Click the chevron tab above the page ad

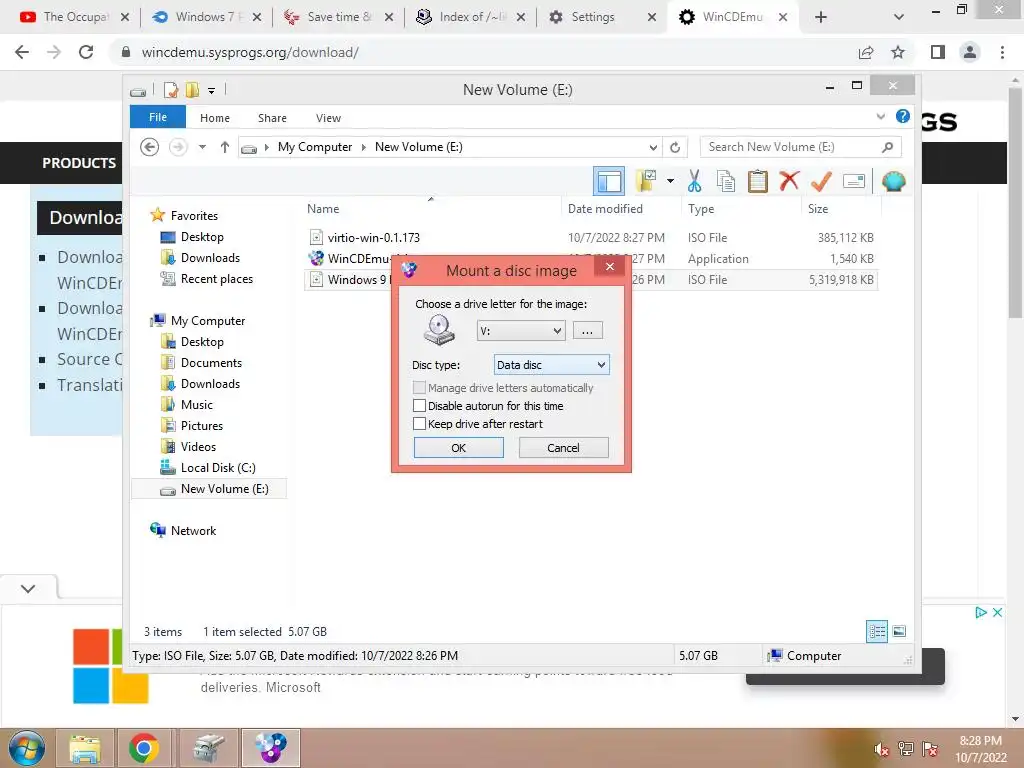tap(28, 588)
